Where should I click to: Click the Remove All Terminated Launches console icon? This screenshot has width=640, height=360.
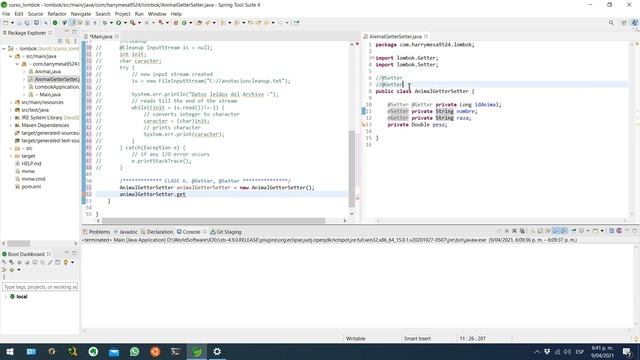[522, 231]
